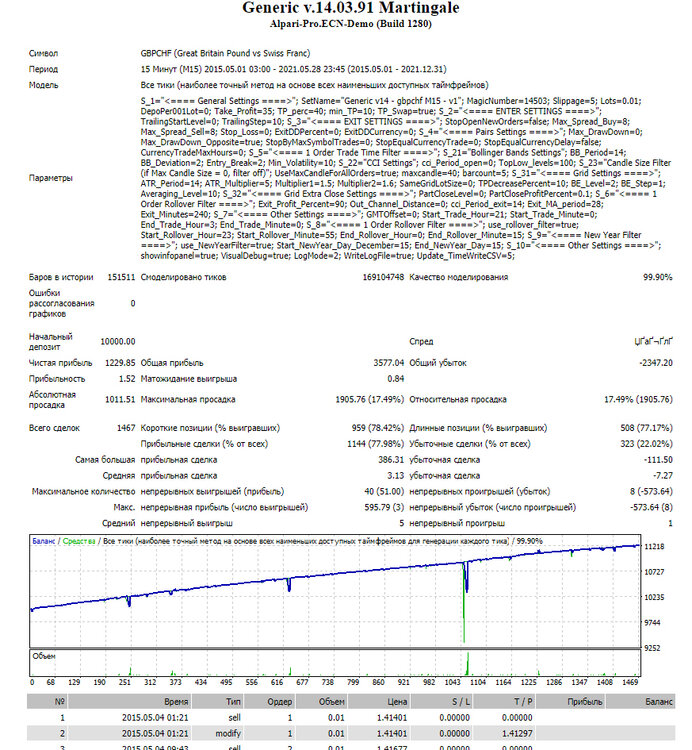Select the average loss trade value -7.27
This screenshot has width=692, height=750.
663,476
